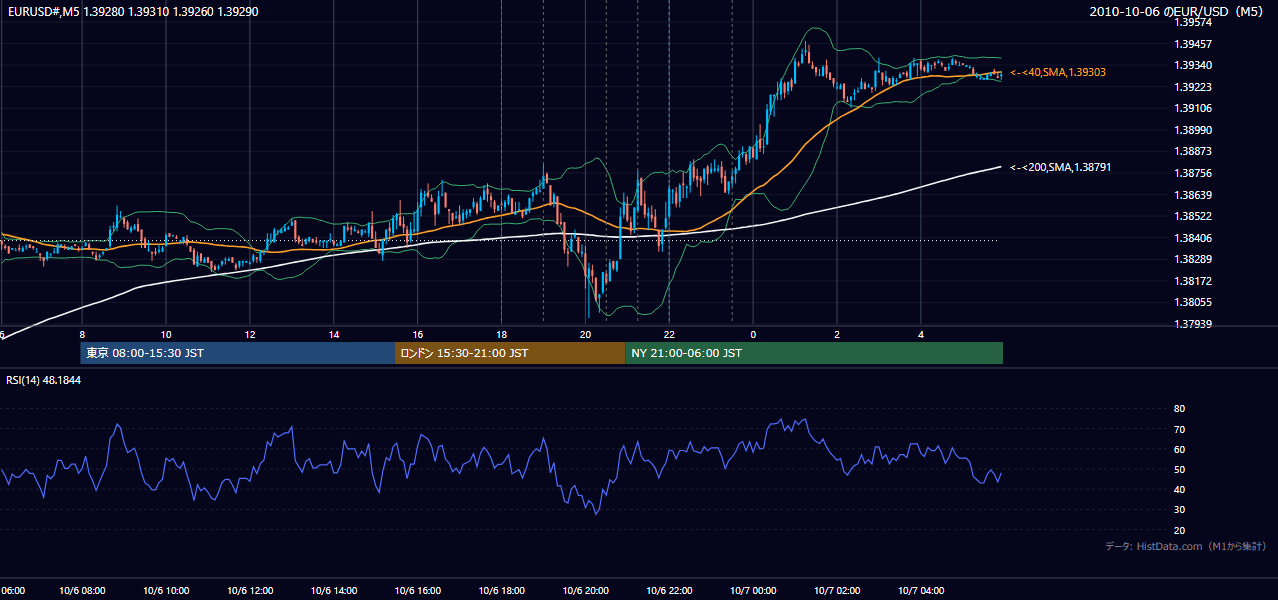Click price axis value 1.38406
The height and width of the screenshot is (600, 1278).
[x=1192, y=238]
